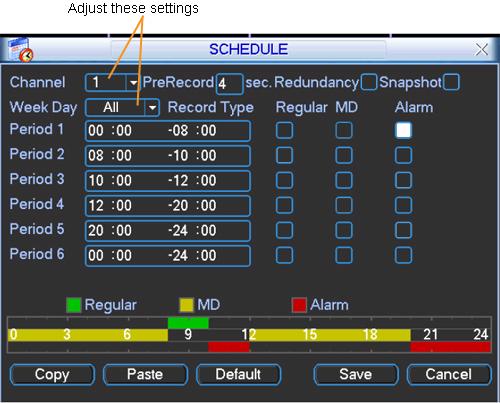
Task: Click the red Alarm legend swatch
Action: (x=299, y=305)
